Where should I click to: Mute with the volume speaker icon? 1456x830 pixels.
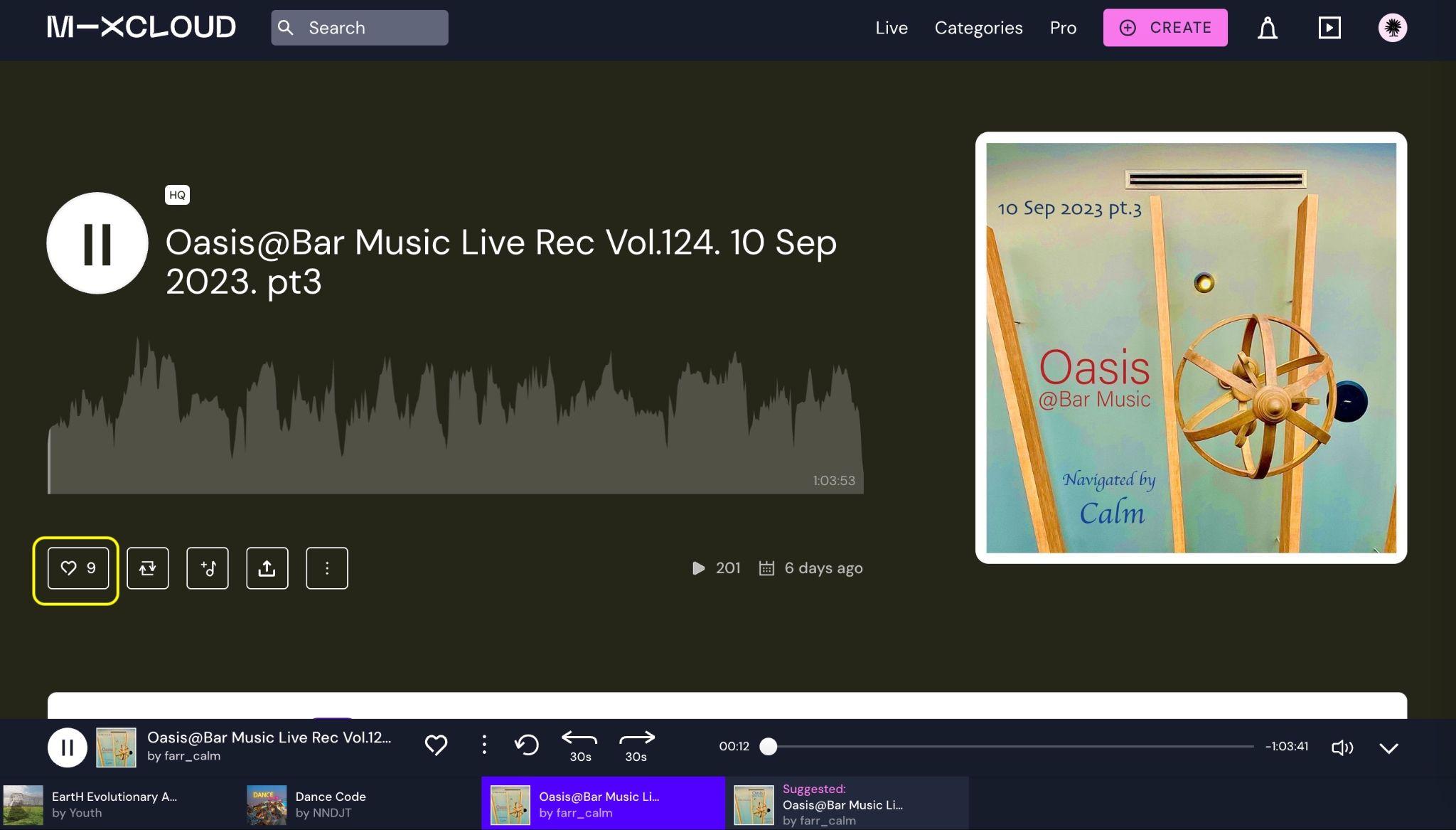[1342, 747]
